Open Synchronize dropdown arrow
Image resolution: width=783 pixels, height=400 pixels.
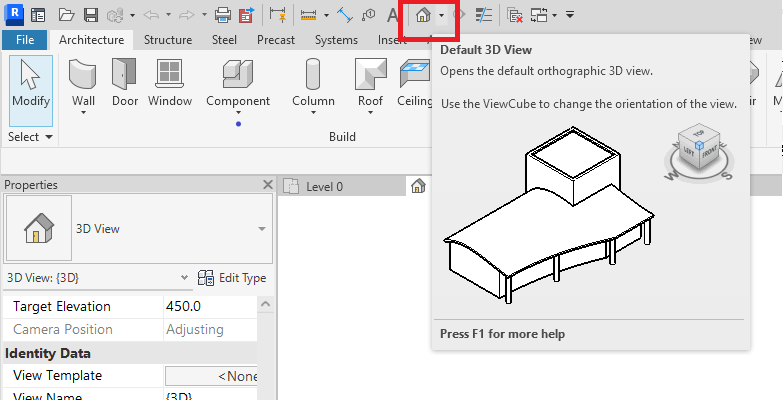[132, 15]
